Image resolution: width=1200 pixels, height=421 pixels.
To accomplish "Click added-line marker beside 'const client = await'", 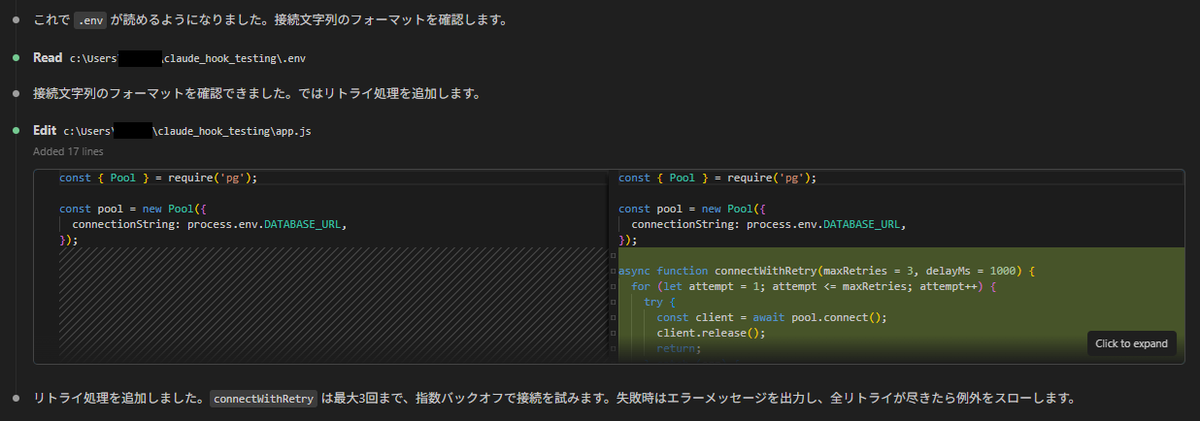I will click(612, 318).
